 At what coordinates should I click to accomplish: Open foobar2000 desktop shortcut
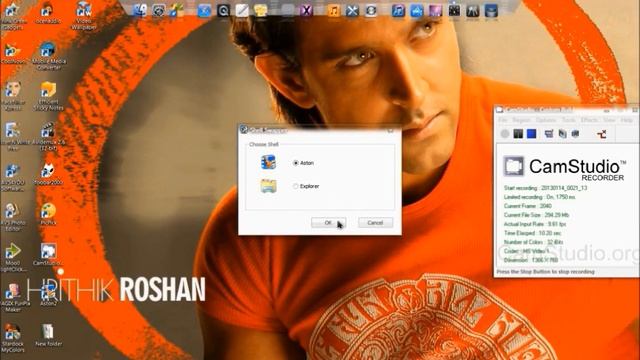48,174
